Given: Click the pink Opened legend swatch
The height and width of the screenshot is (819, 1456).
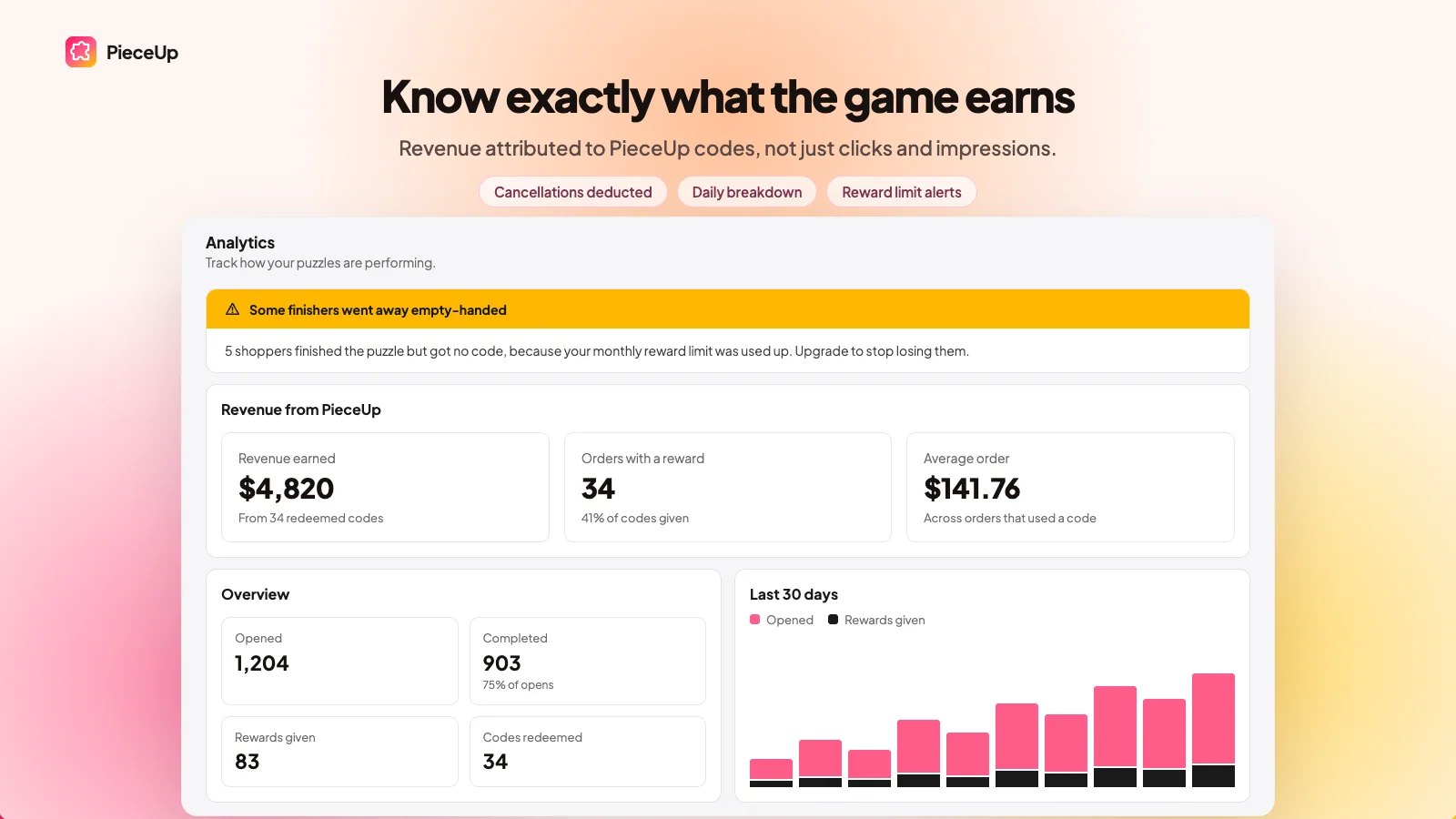Looking at the screenshot, I should coord(755,620).
